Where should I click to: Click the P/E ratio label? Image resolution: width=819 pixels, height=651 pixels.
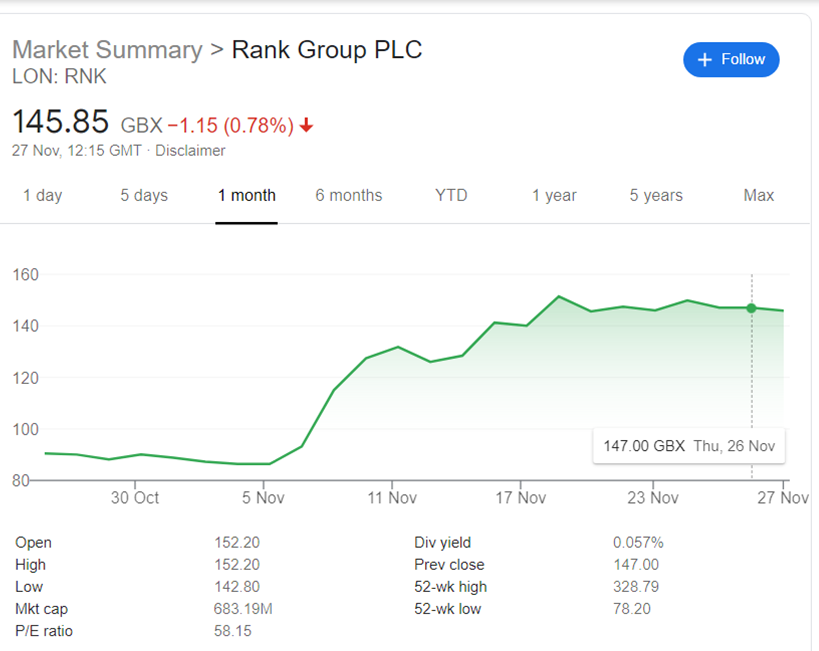pyautogui.click(x=44, y=631)
